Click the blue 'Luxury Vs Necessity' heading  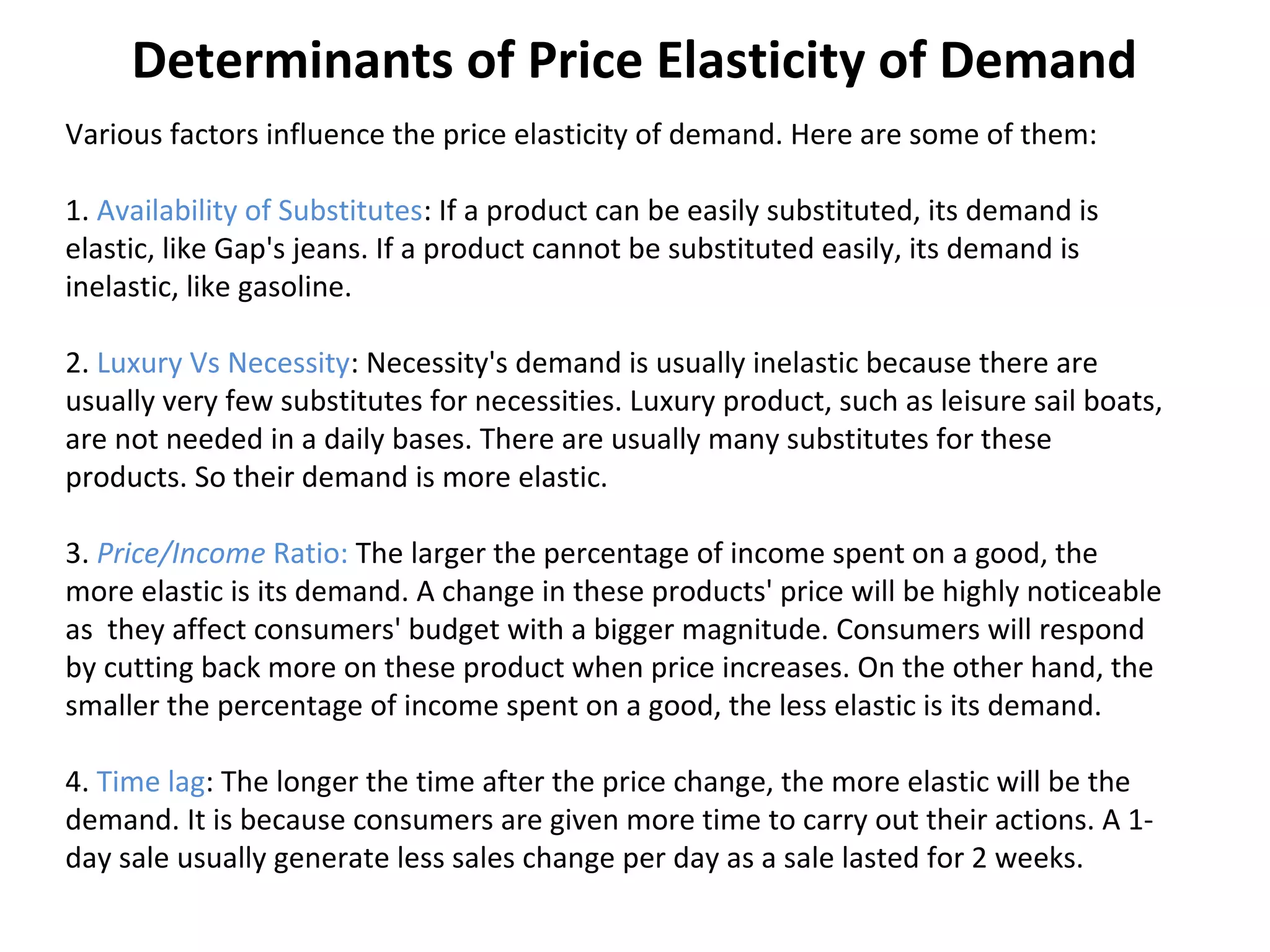223,363
